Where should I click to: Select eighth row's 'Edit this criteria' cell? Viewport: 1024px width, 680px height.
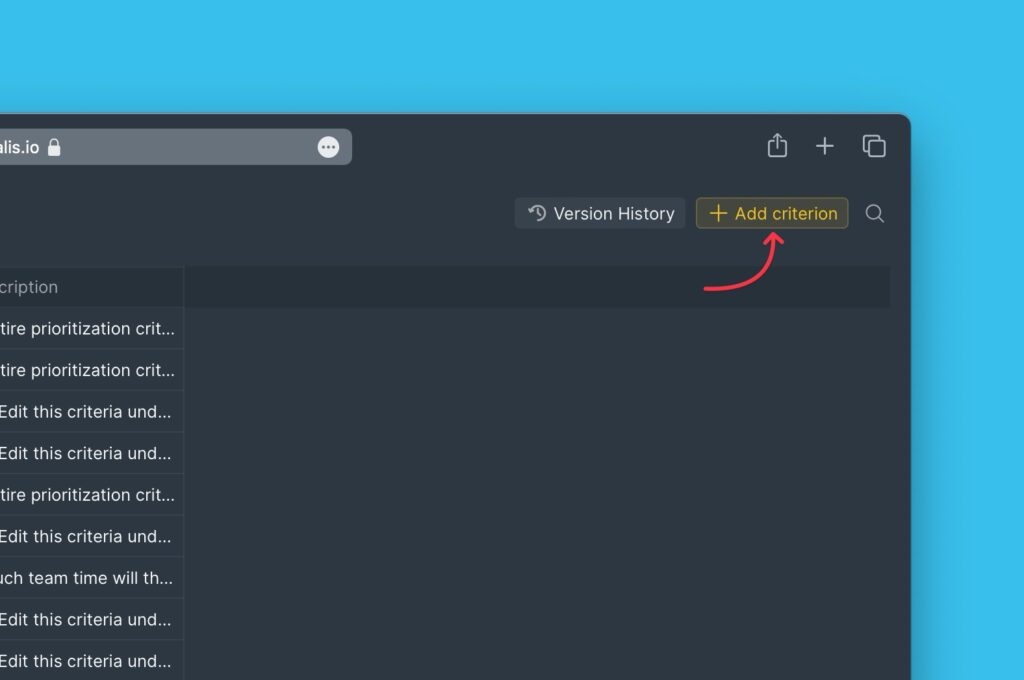88,620
